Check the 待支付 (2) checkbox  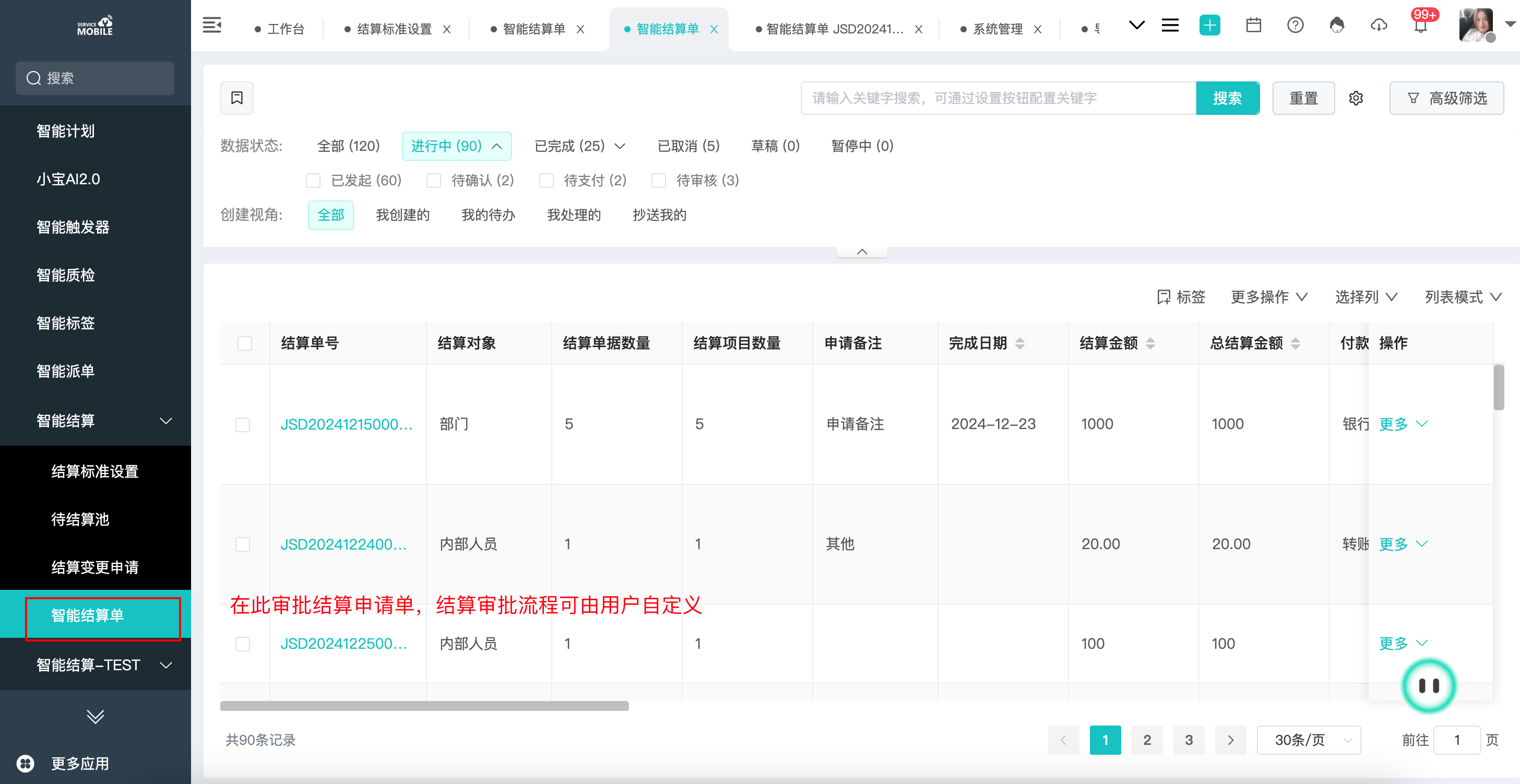point(547,181)
